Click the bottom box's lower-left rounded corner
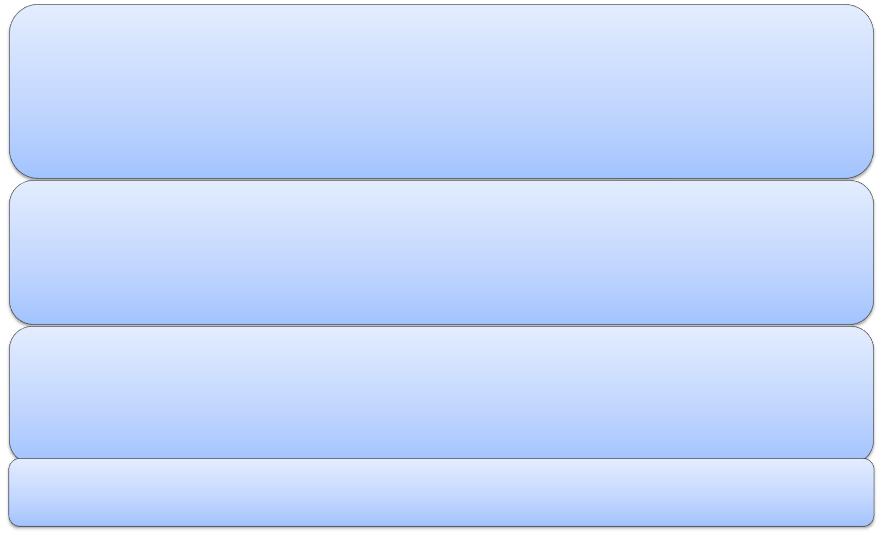883x535 pixels. tap(15, 521)
